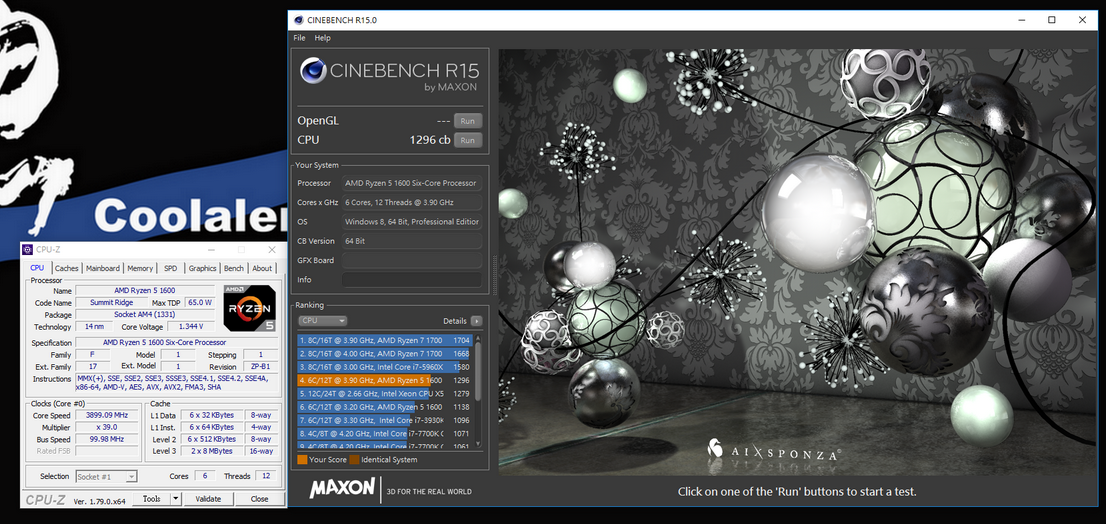Image resolution: width=1106 pixels, height=524 pixels.
Task: Switch to the SPD tab in CPU-Z
Action: [171, 268]
